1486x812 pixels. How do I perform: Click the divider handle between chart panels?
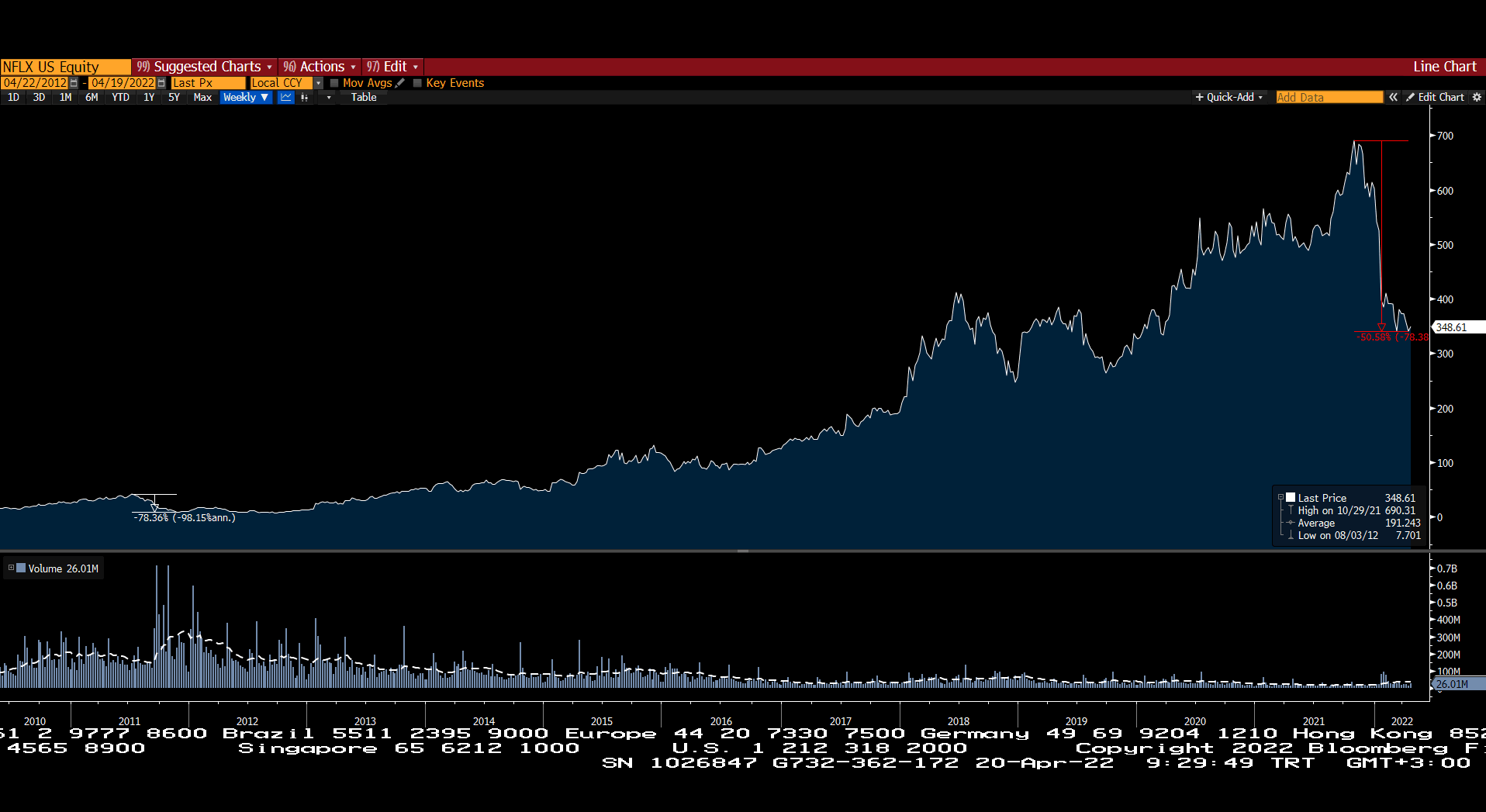pyautogui.click(x=742, y=551)
